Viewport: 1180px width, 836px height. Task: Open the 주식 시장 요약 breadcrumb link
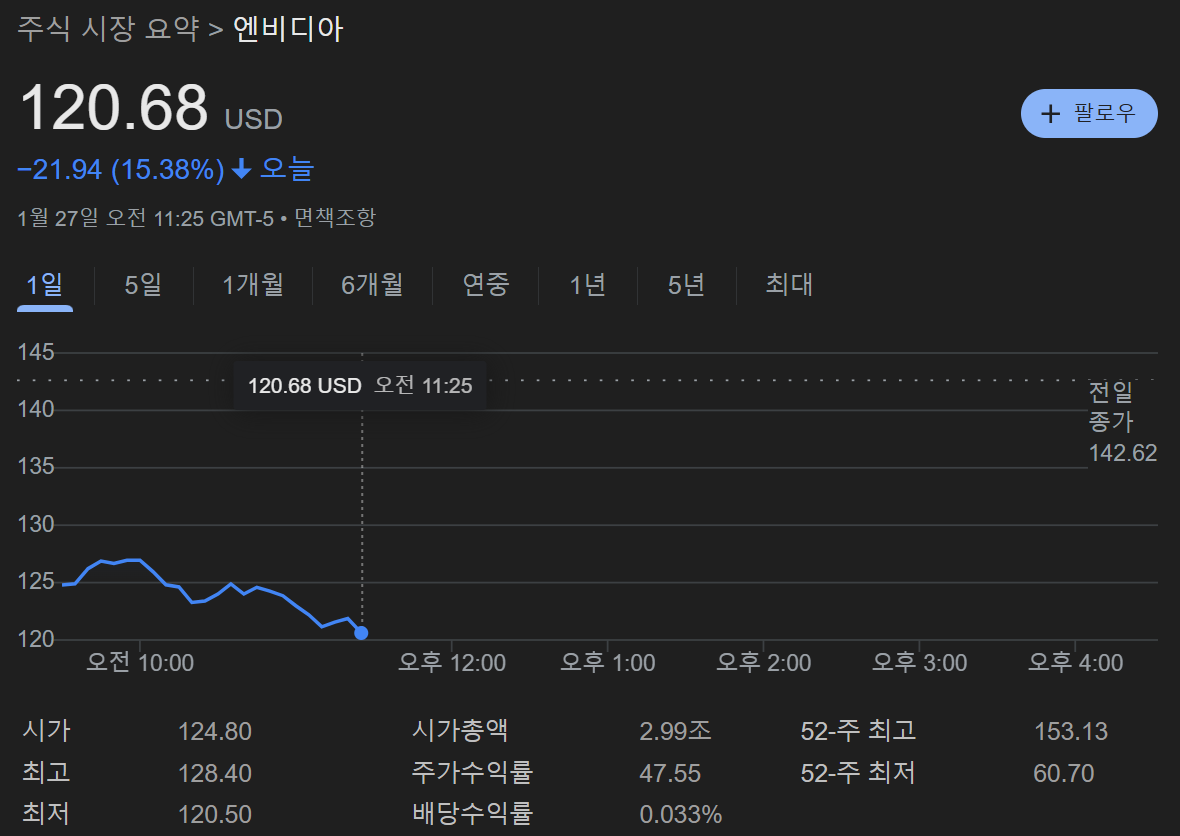tap(108, 29)
